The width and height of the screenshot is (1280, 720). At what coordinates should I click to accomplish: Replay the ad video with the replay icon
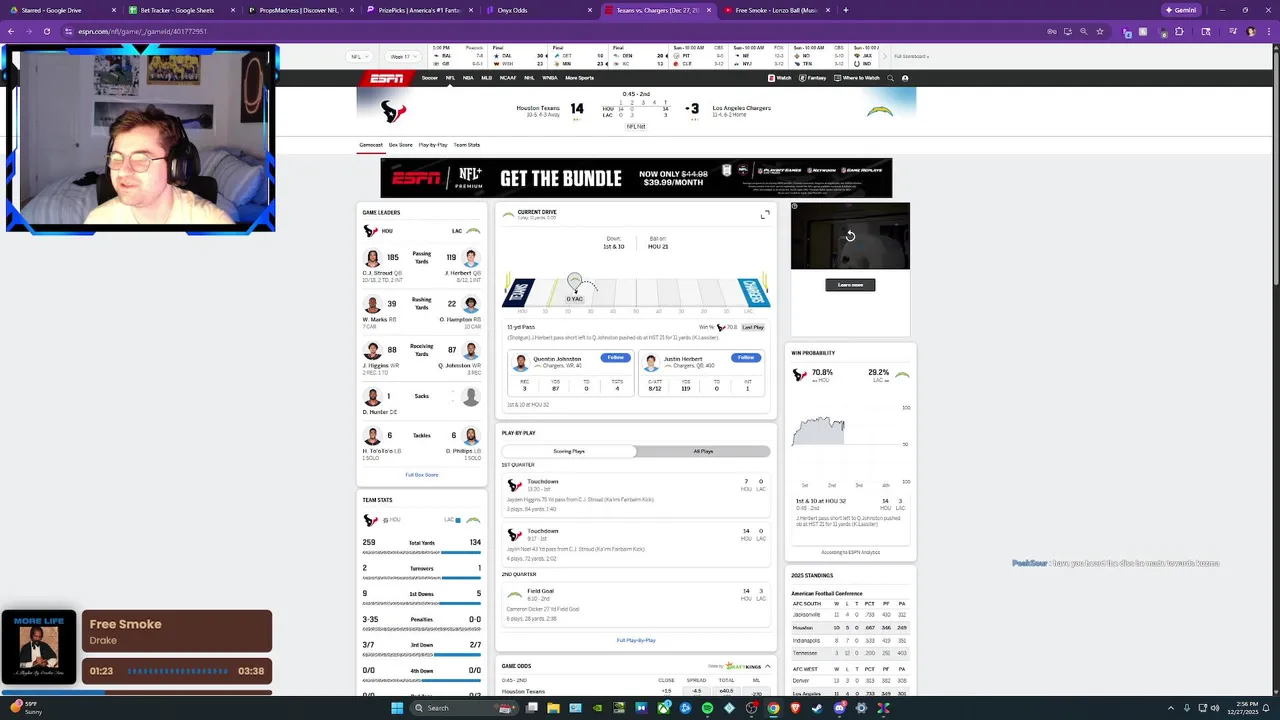(850, 236)
